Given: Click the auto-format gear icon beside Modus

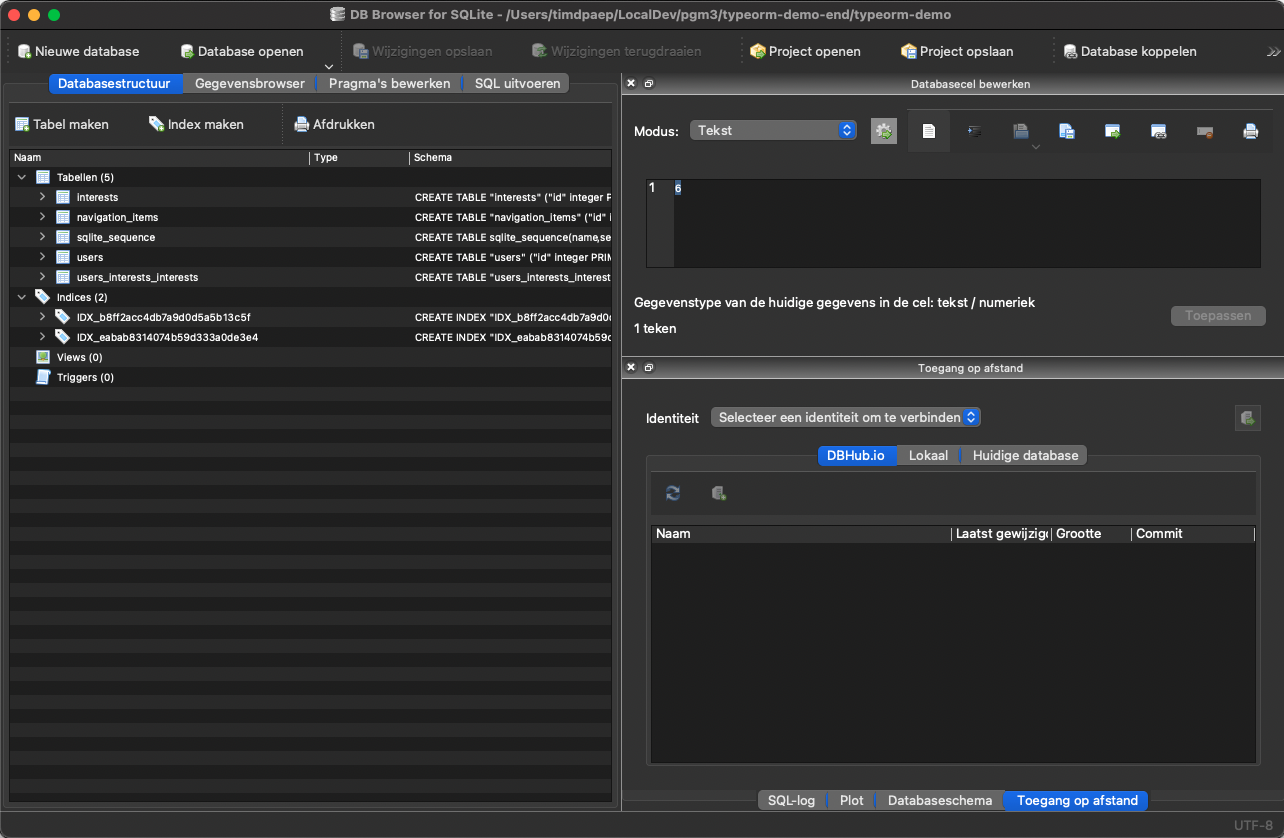Looking at the screenshot, I should tap(883, 131).
